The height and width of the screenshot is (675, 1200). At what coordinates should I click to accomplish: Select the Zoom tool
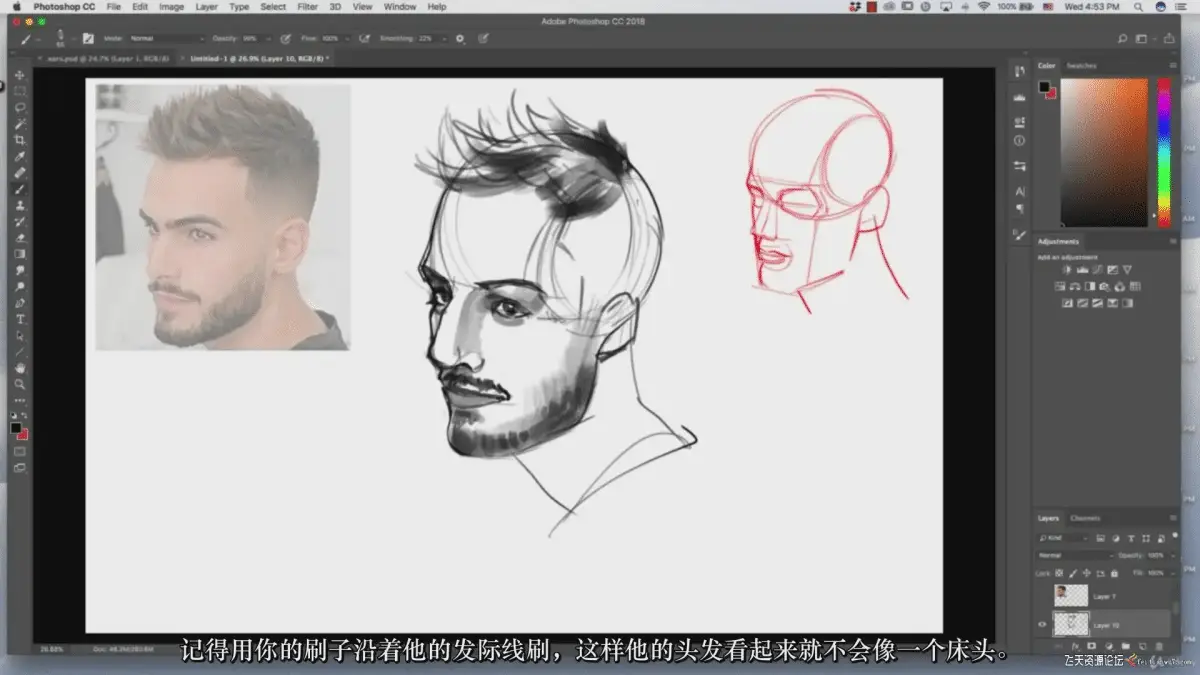20,384
